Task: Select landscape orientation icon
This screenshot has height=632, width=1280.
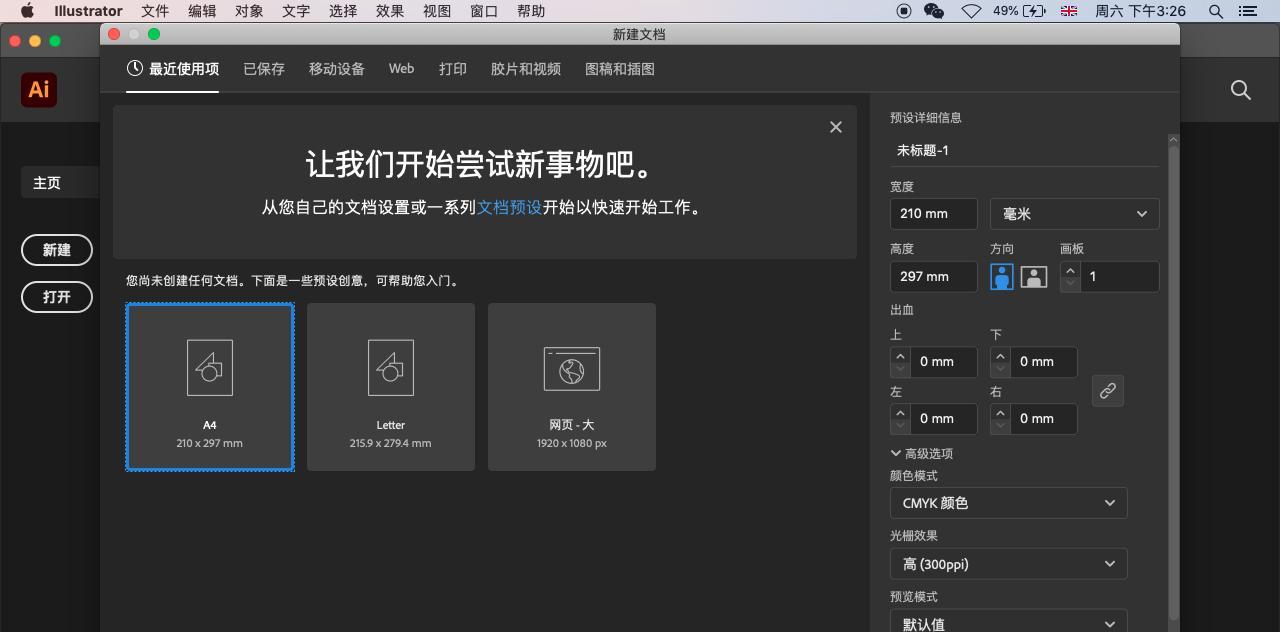Action: click(x=1034, y=277)
